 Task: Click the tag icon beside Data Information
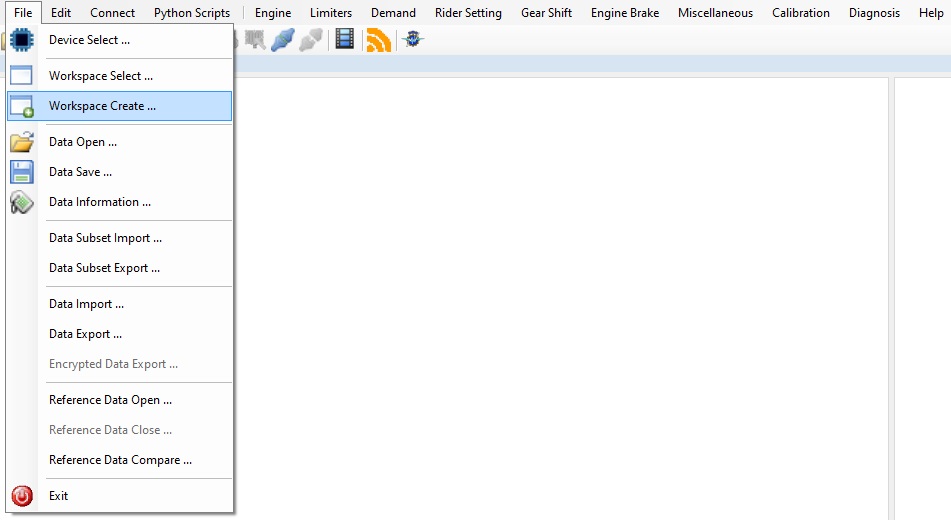click(x=22, y=202)
